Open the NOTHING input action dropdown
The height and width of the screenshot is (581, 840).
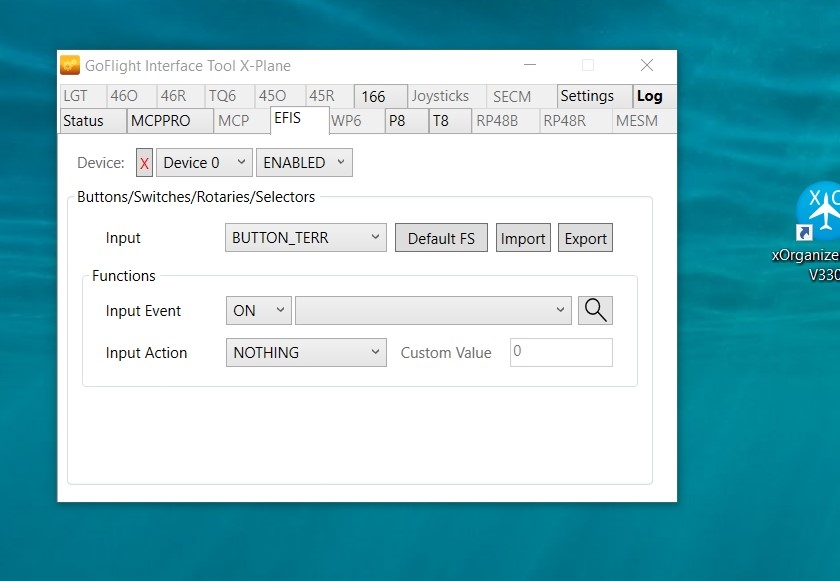pos(306,352)
